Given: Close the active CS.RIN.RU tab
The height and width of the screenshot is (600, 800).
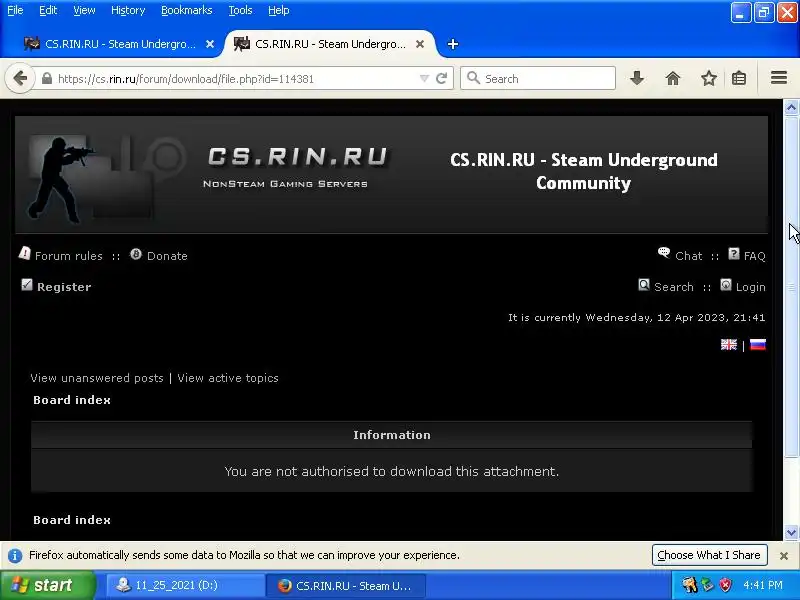Looking at the screenshot, I should pos(420,44).
